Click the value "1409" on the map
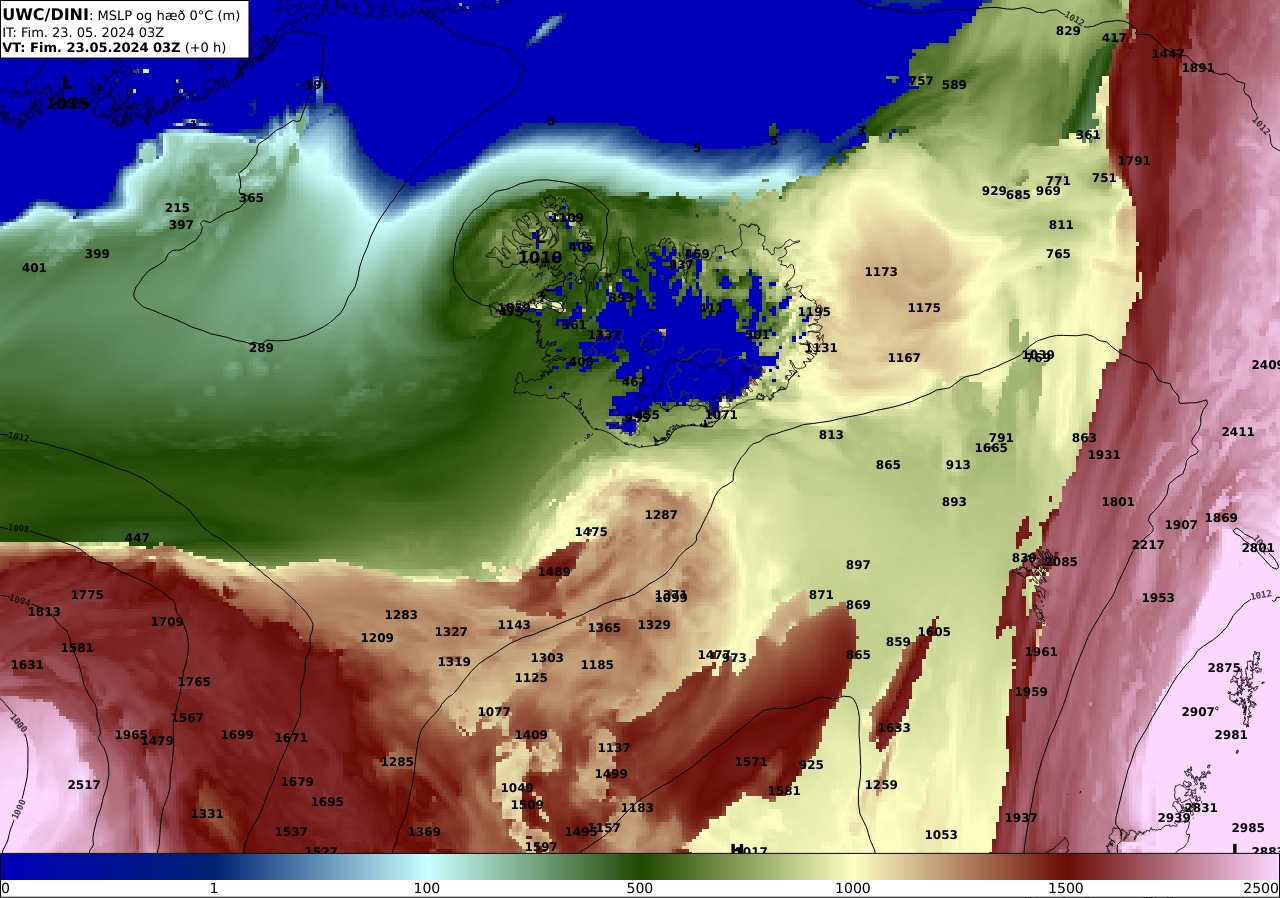The width and height of the screenshot is (1280, 898). tap(531, 735)
